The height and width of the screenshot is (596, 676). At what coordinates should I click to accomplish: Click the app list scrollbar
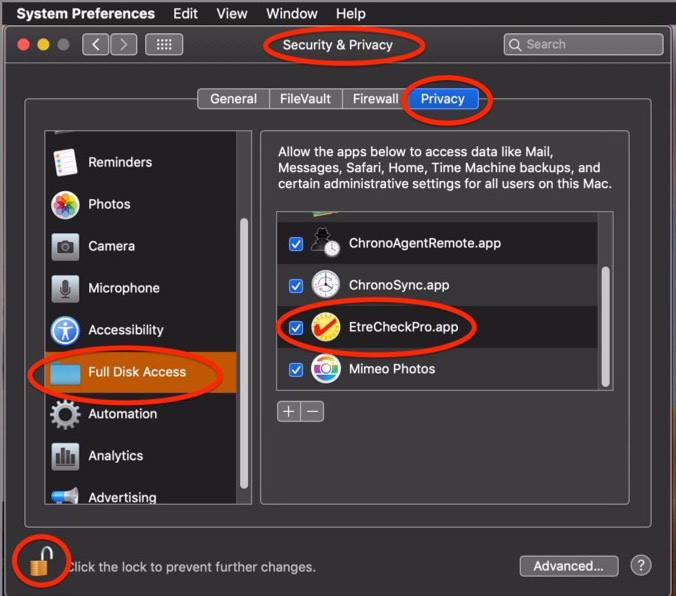point(605,326)
